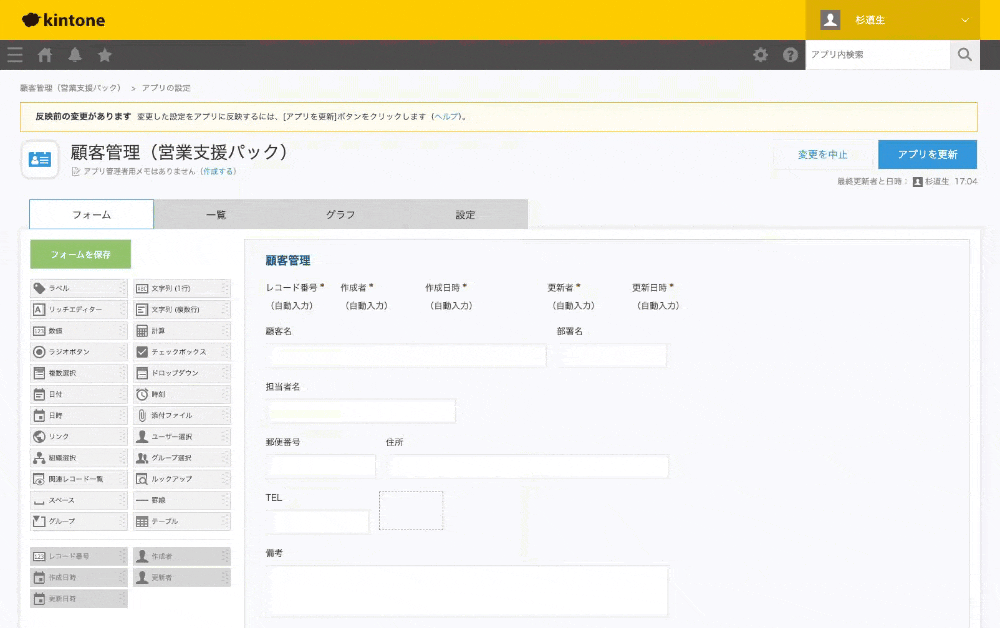The image size is (1000, 628).
Task: Open the help question mark icon
Action: [x=790, y=55]
